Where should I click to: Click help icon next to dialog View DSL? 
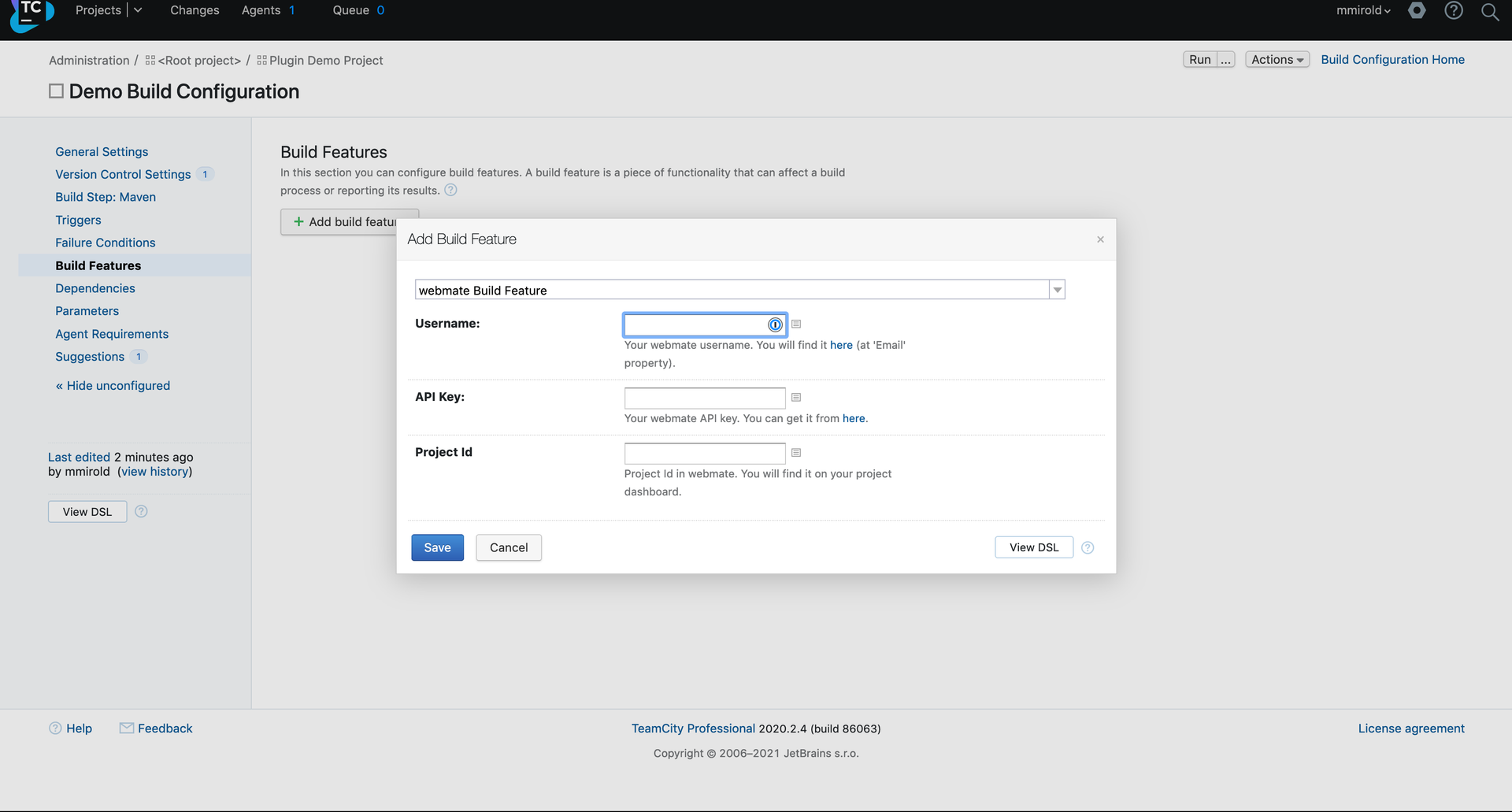tap(1088, 547)
